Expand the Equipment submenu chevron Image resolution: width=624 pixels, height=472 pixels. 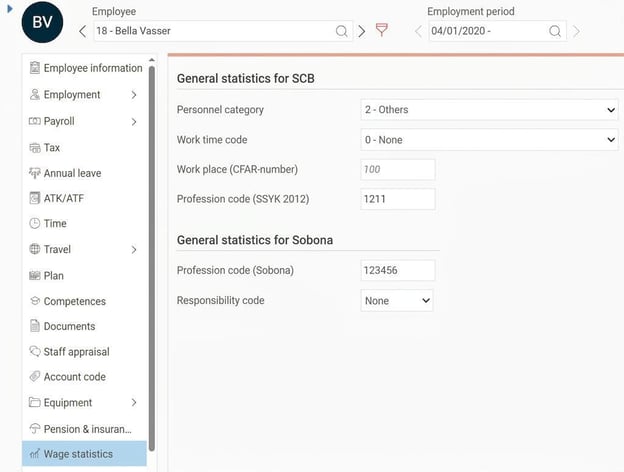134,403
